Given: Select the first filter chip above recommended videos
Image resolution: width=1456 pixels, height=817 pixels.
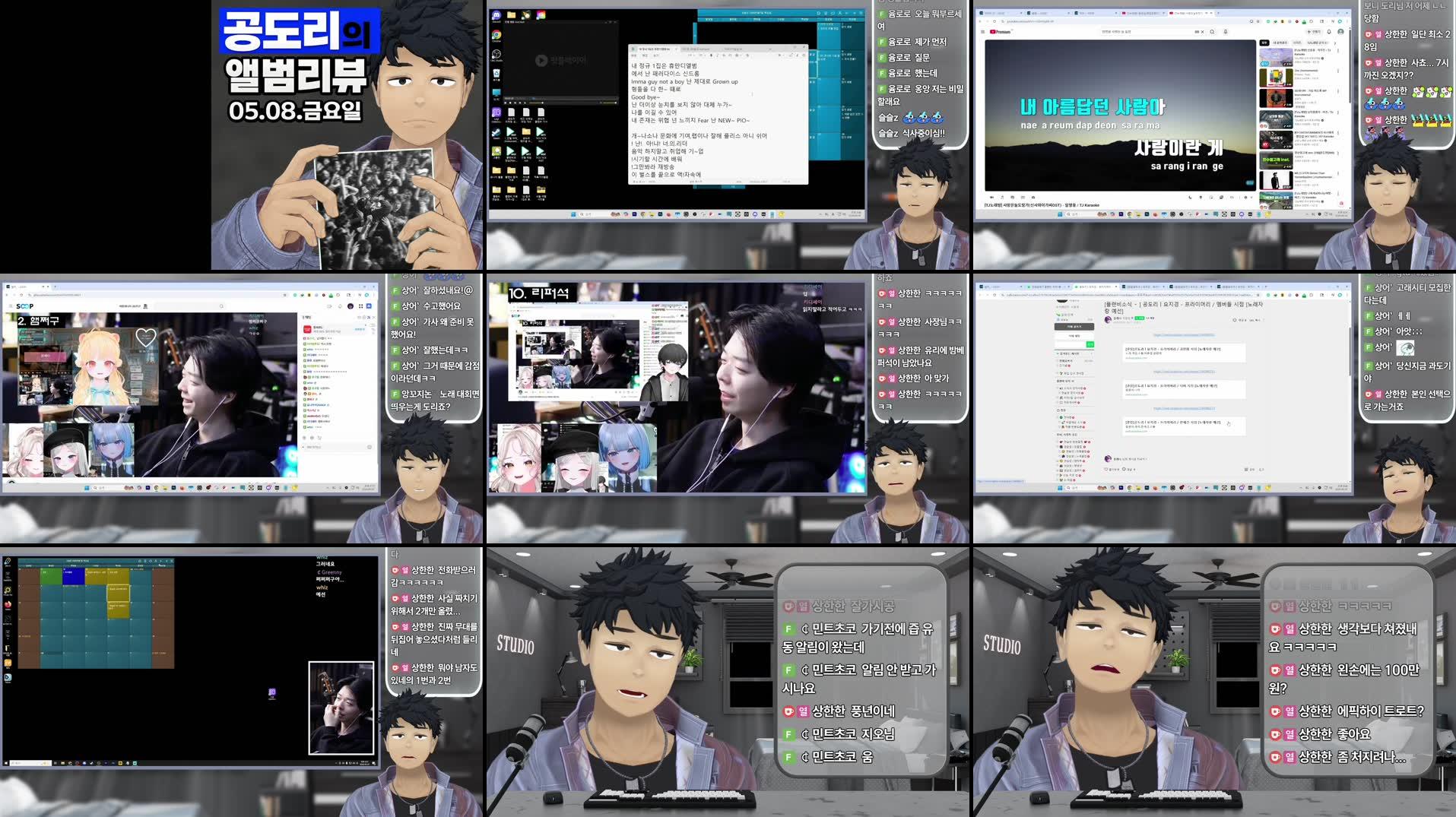Looking at the screenshot, I should click(x=1264, y=43).
